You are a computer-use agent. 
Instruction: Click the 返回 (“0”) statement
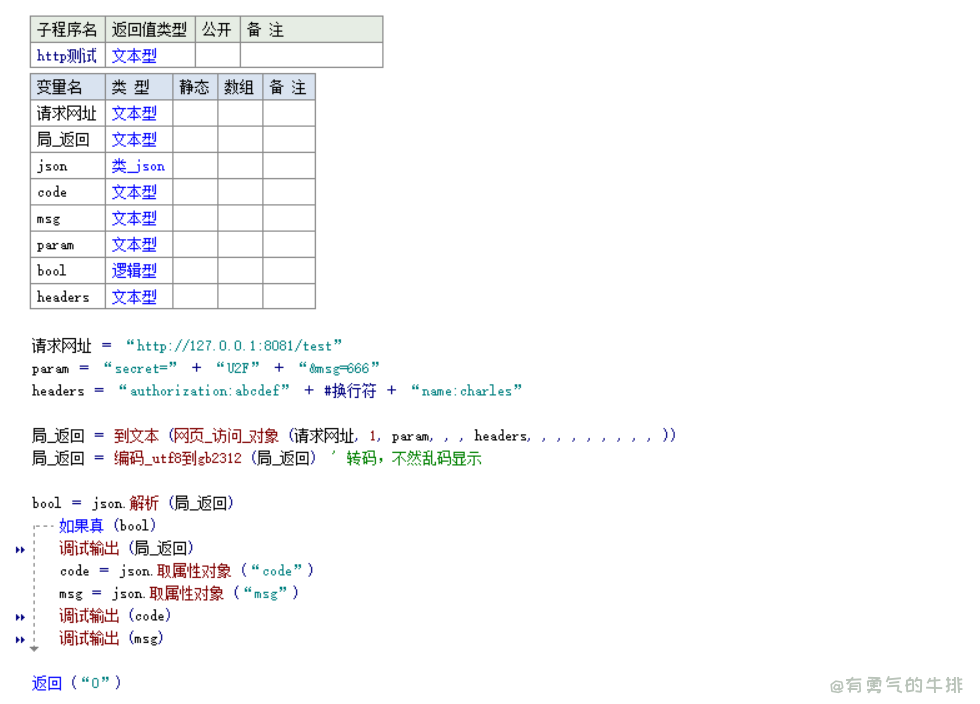[76, 683]
